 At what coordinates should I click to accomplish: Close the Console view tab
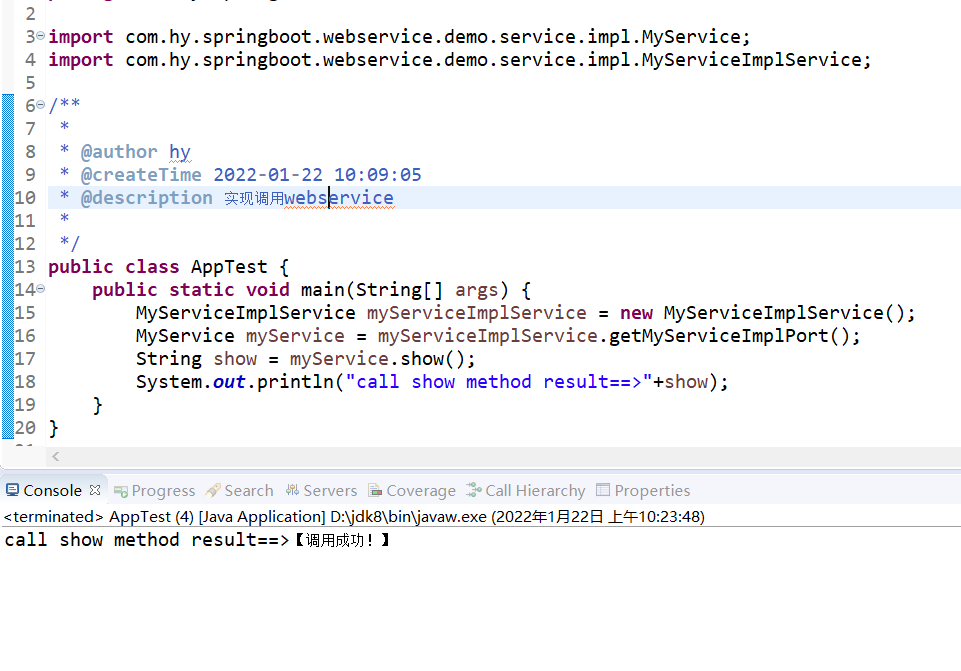pyautogui.click(x=96, y=489)
